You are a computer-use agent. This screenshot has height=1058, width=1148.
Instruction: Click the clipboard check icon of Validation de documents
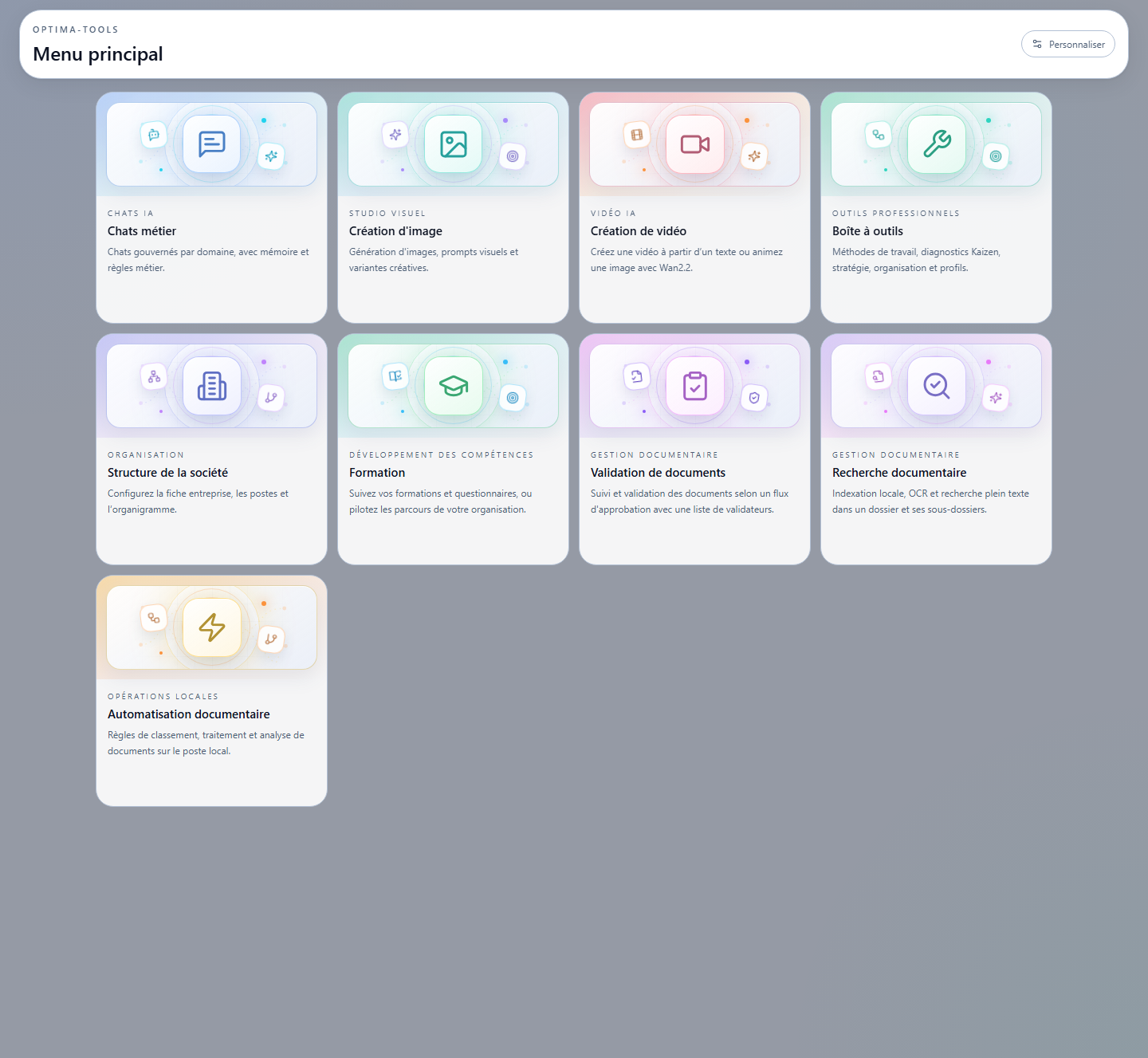(694, 386)
